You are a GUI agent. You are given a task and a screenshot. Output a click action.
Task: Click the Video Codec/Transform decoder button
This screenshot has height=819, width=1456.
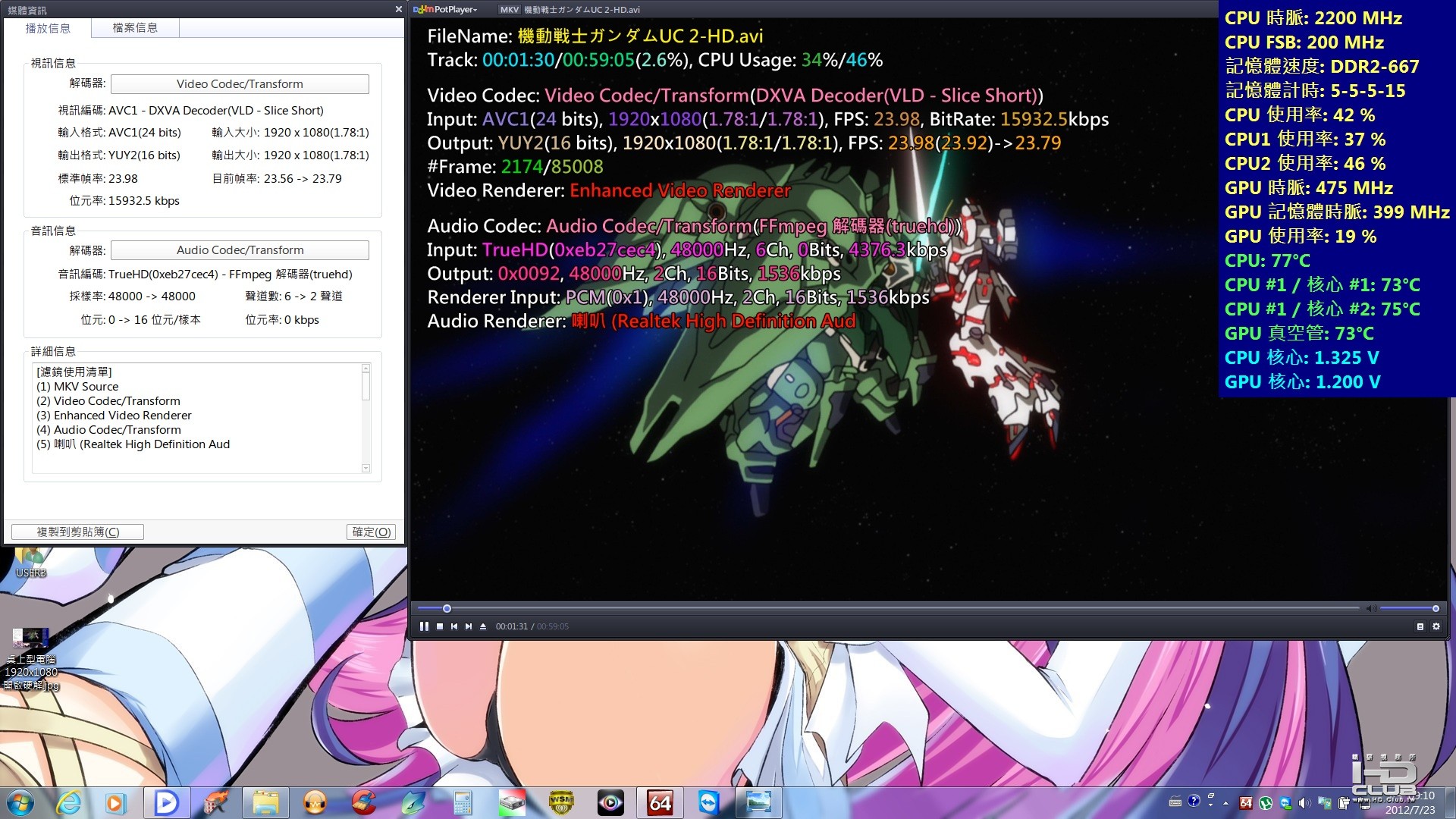240,84
